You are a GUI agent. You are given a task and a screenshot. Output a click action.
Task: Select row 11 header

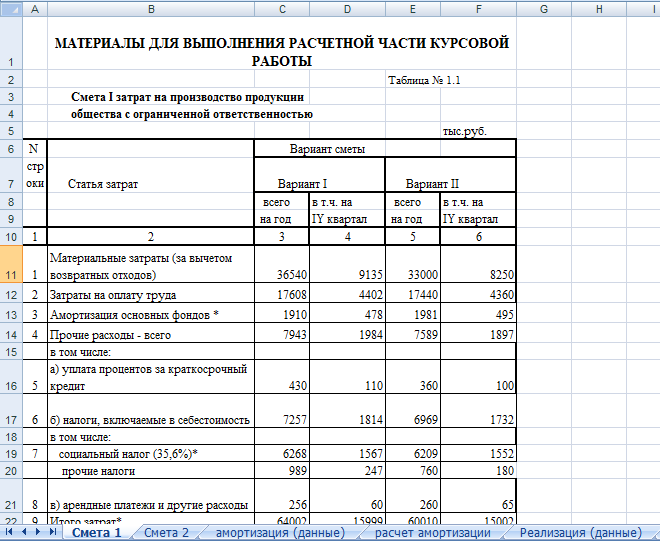tap(11, 264)
